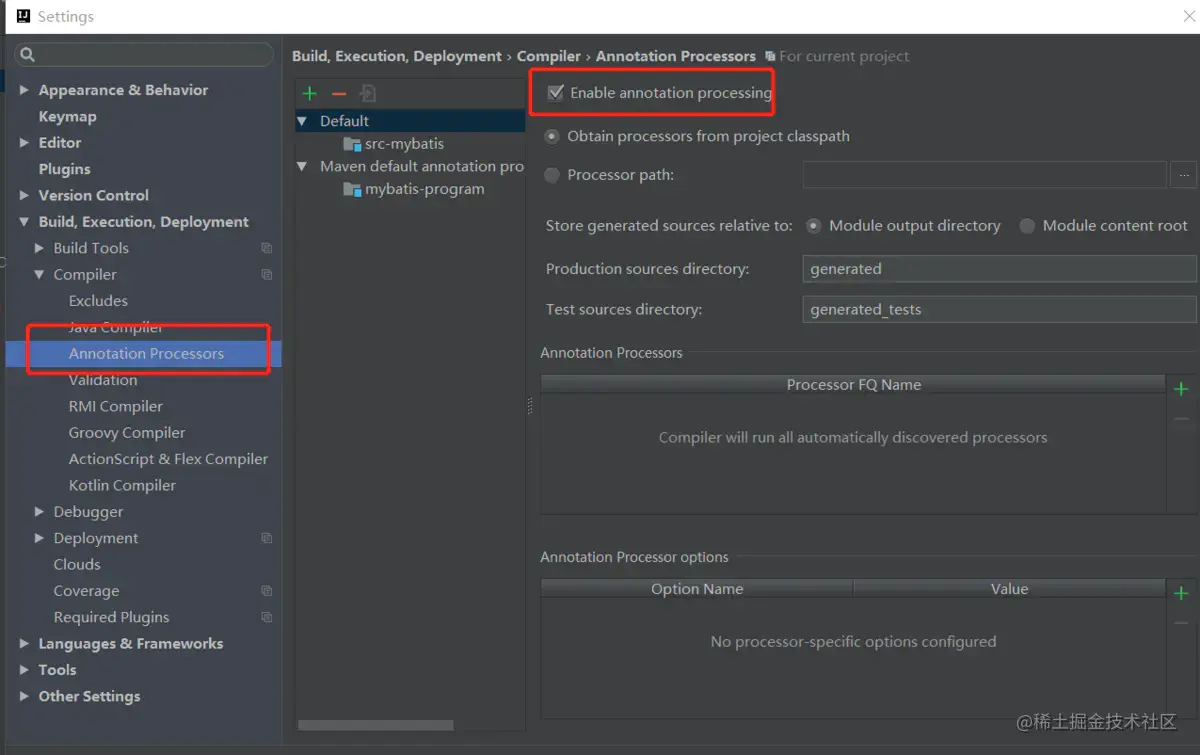Select Processor path radio option
The width and height of the screenshot is (1200, 755).
coord(552,175)
